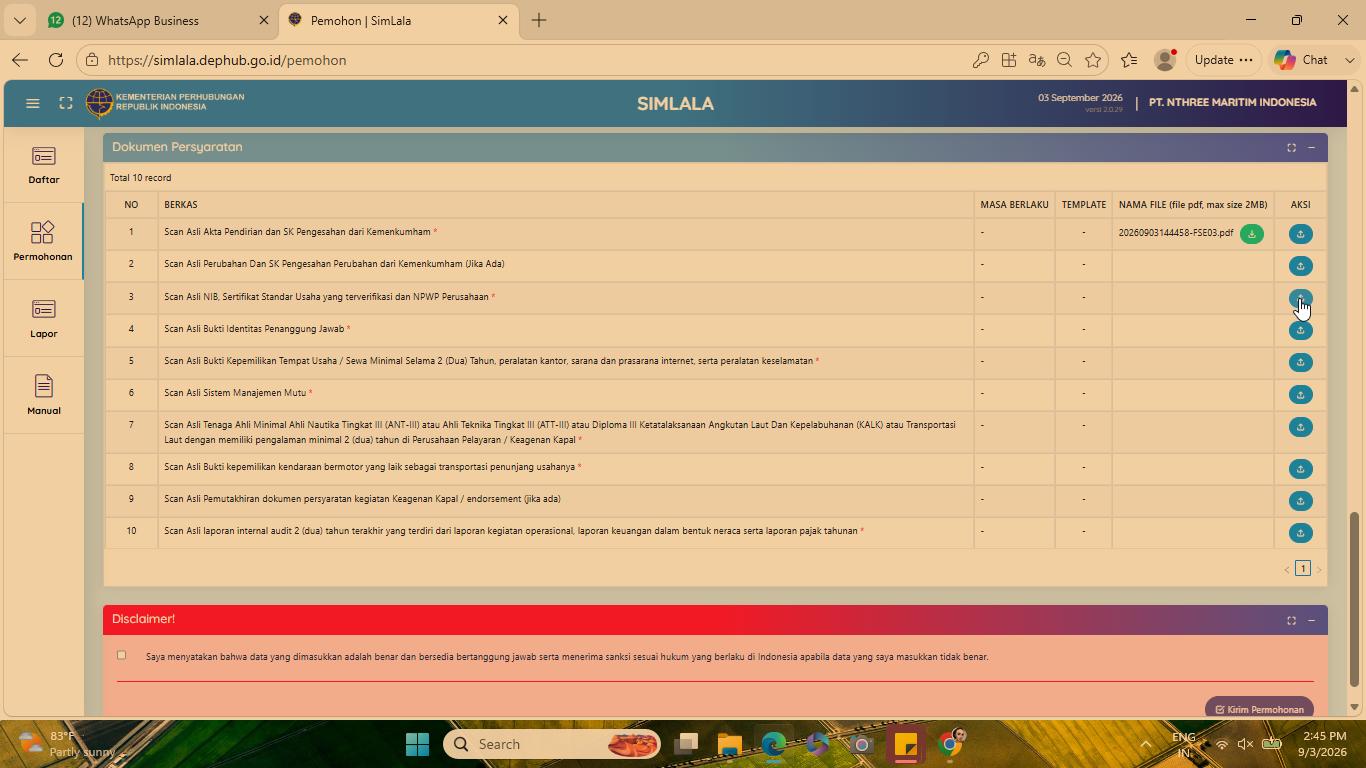
Task: Upload file for Scan Asli Sistem Manajemen Mutu
Action: coord(1300,395)
